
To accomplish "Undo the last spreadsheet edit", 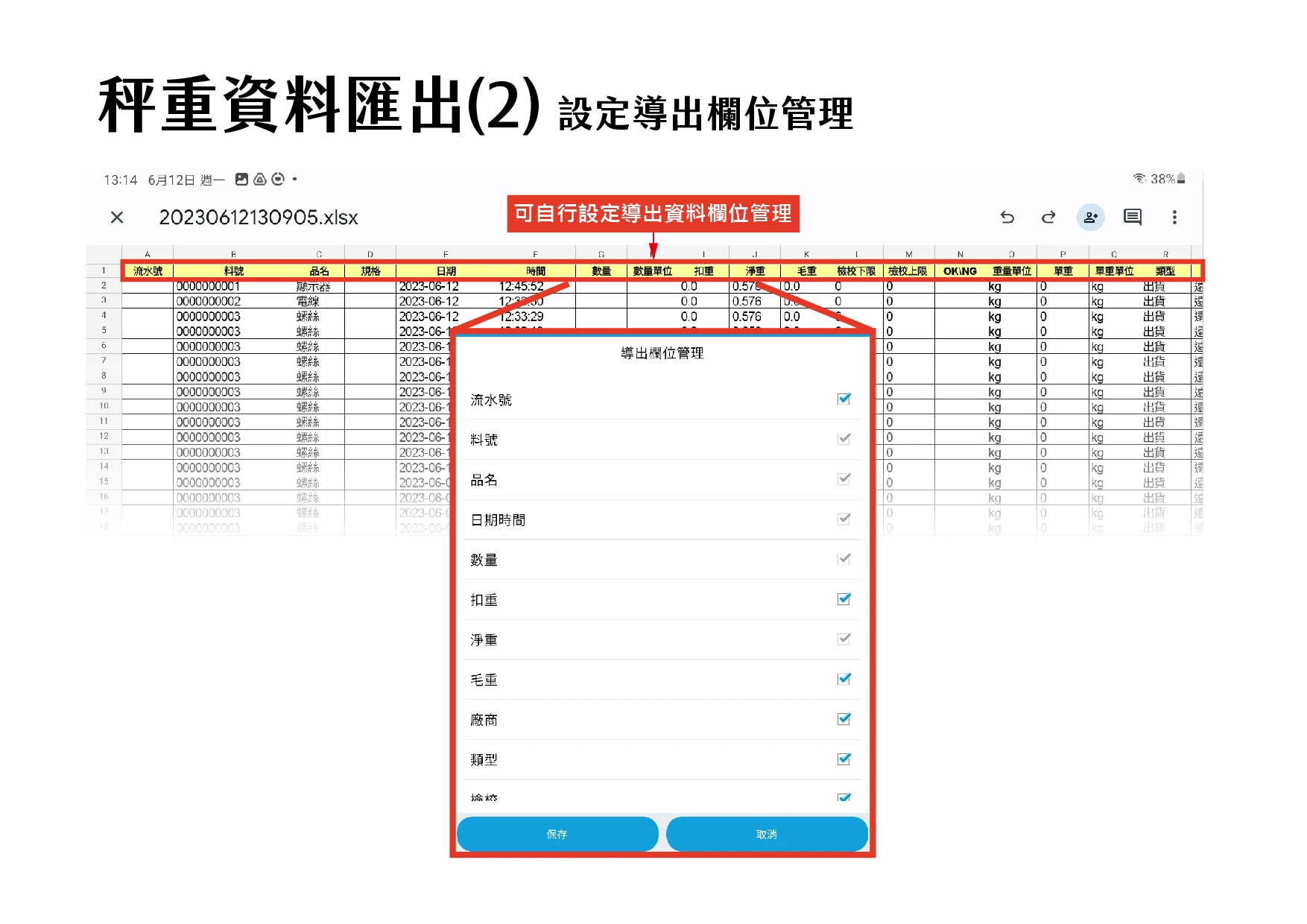I will [x=1007, y=217].
